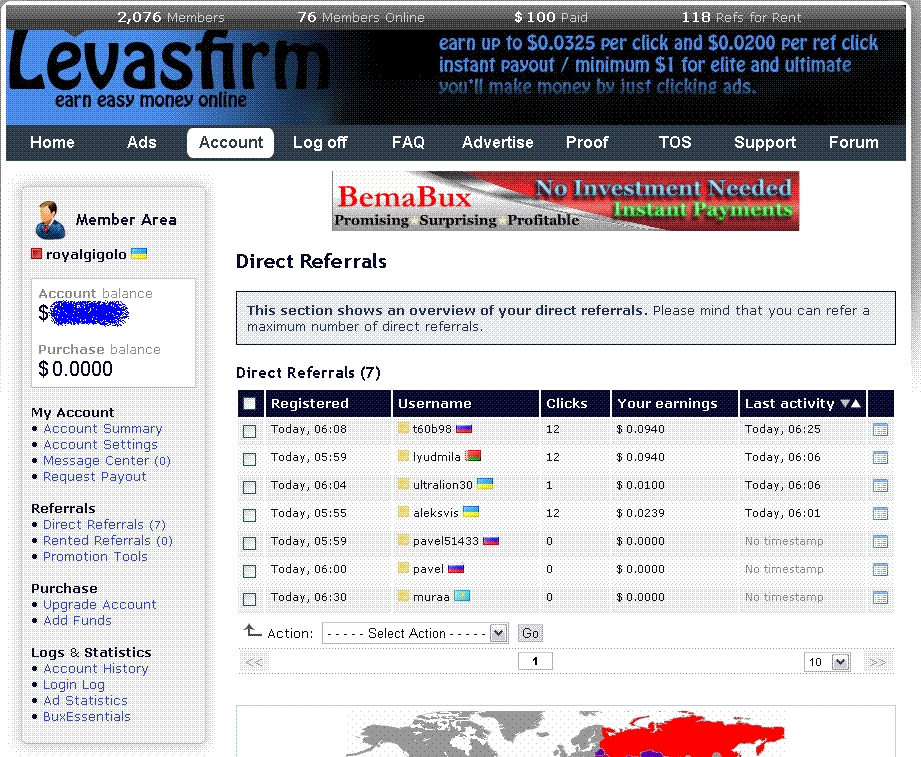Open the Ads menu item

142,143
